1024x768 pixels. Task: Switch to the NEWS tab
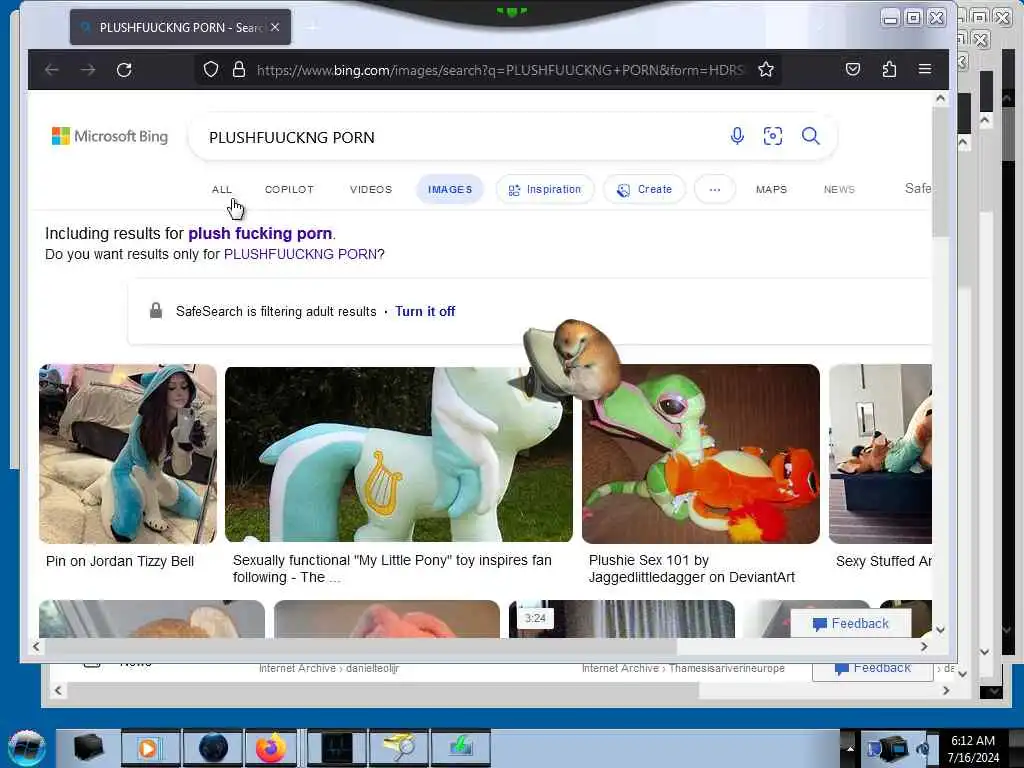pyautogui.click(x=839, y=189)
